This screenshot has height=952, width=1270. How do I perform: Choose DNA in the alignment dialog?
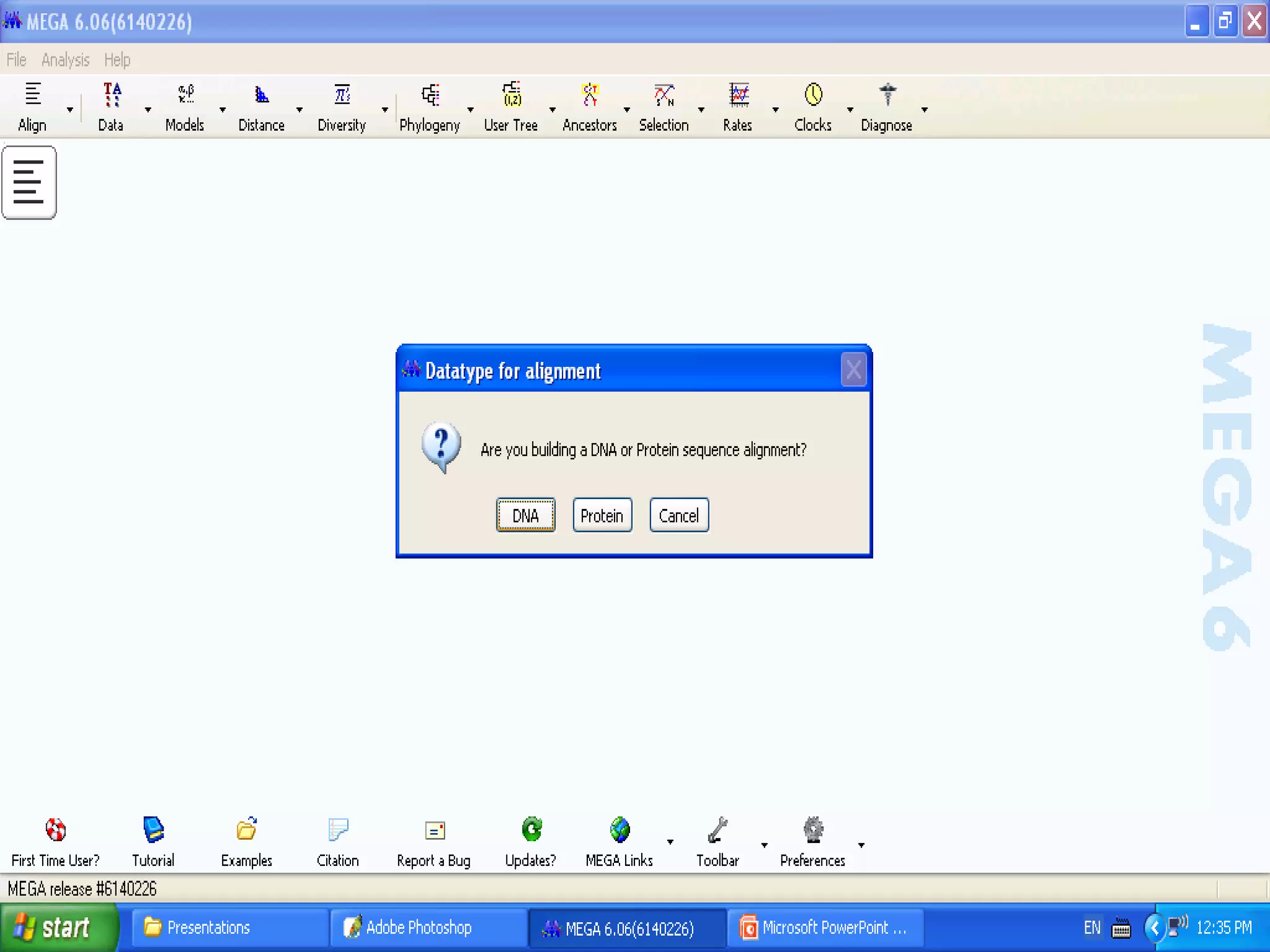(525, 515)
